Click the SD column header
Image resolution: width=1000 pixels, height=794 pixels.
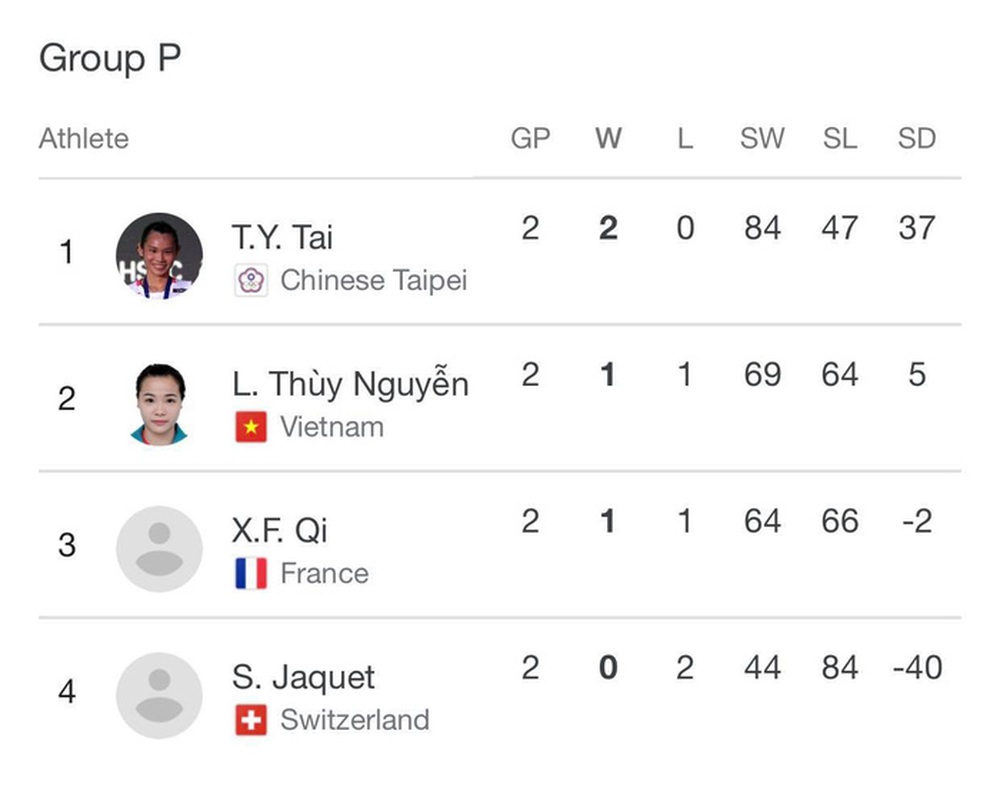(916, 138)
